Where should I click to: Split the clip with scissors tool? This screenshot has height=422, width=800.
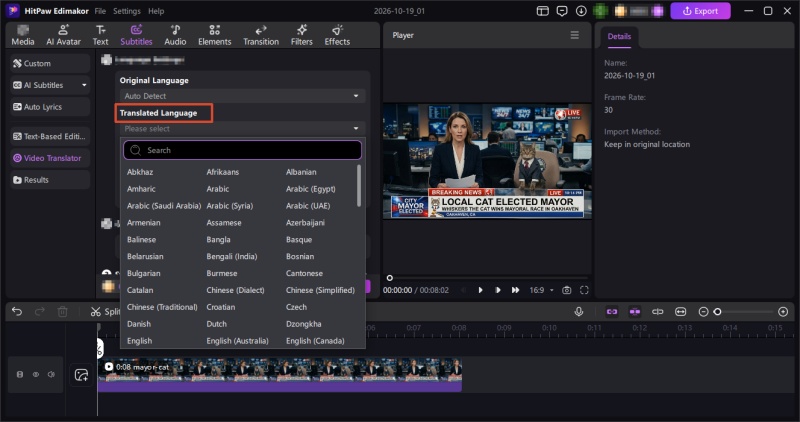pos(105,311)
